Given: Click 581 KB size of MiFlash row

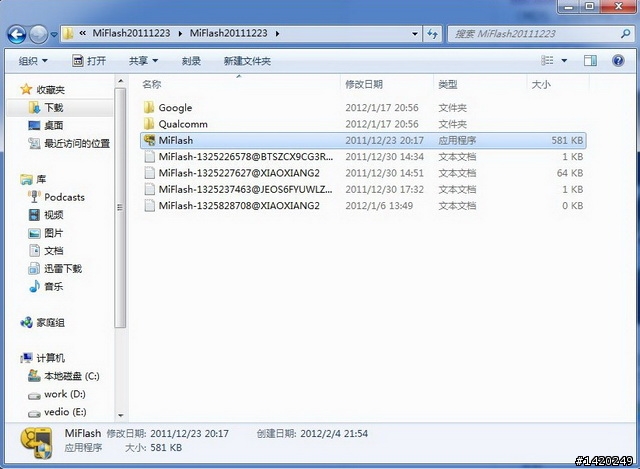Looking at the screenshot, I should [x=567, y=140].
